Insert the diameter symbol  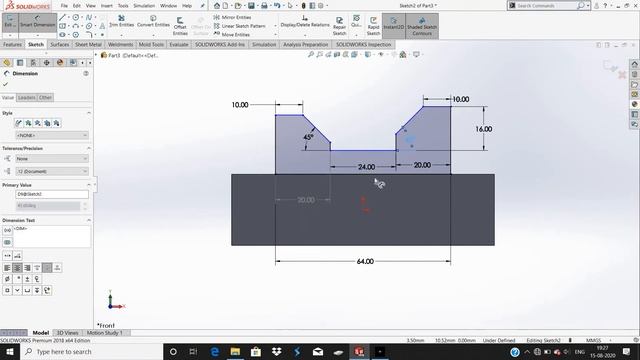(x=7, y=279)
